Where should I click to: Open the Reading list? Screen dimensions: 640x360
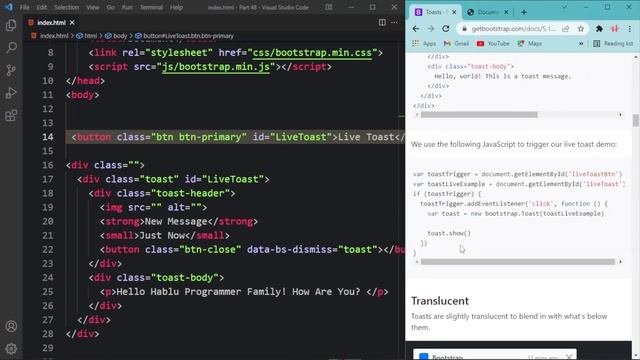pyautogui.click(x=613, y=43)
